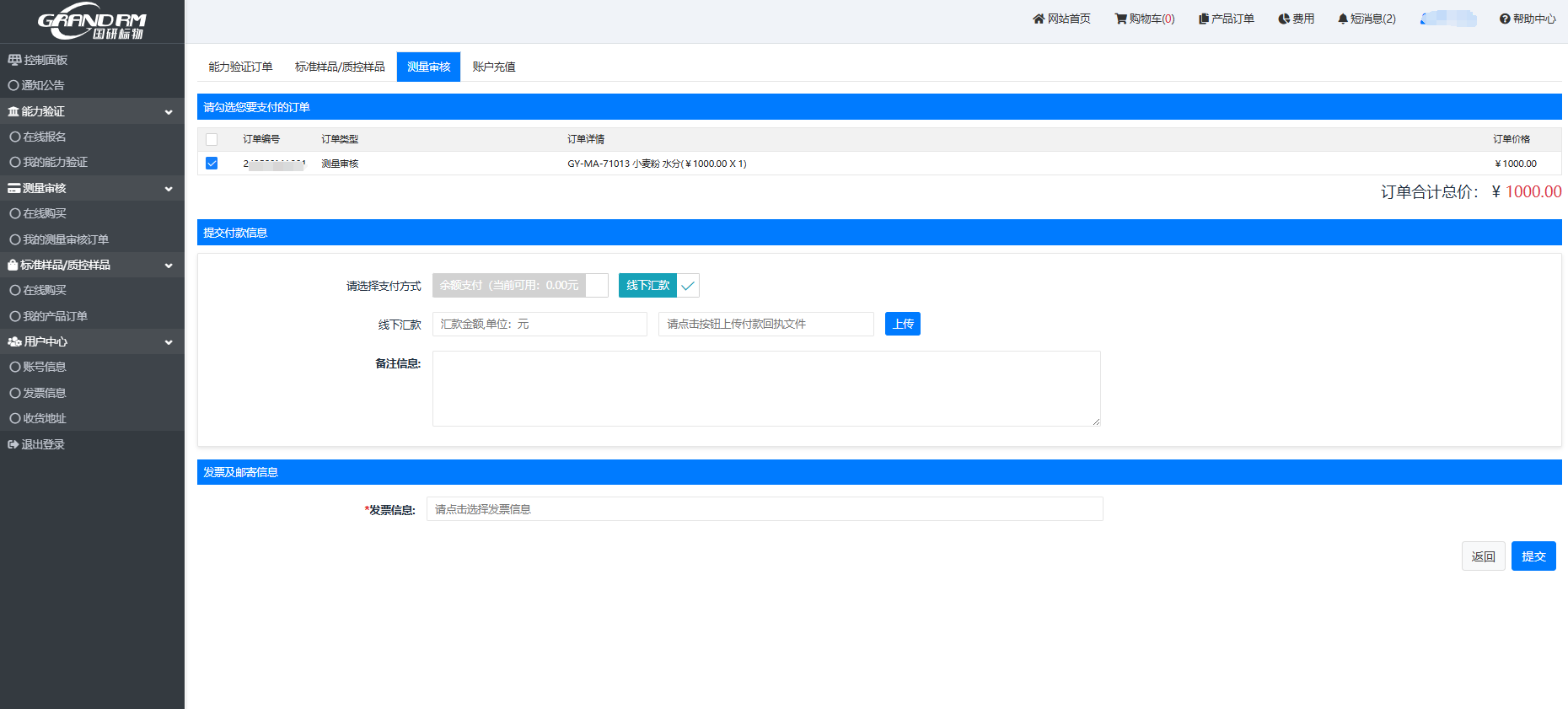Switch to the 能力验证订单 tab

(240, 67)
